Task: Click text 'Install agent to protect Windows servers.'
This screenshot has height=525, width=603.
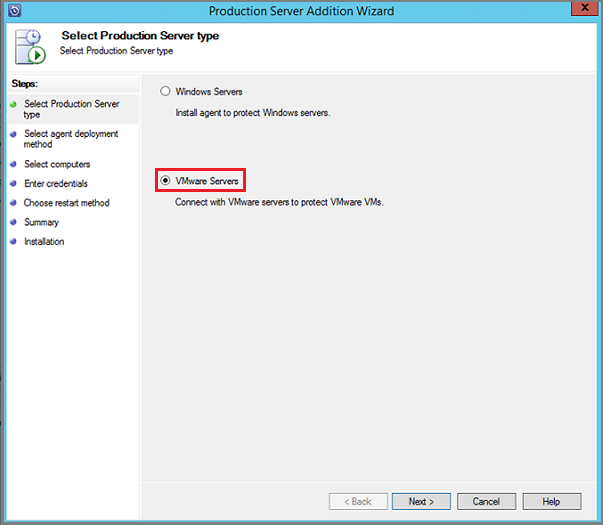Action: [x=253, y=113]
